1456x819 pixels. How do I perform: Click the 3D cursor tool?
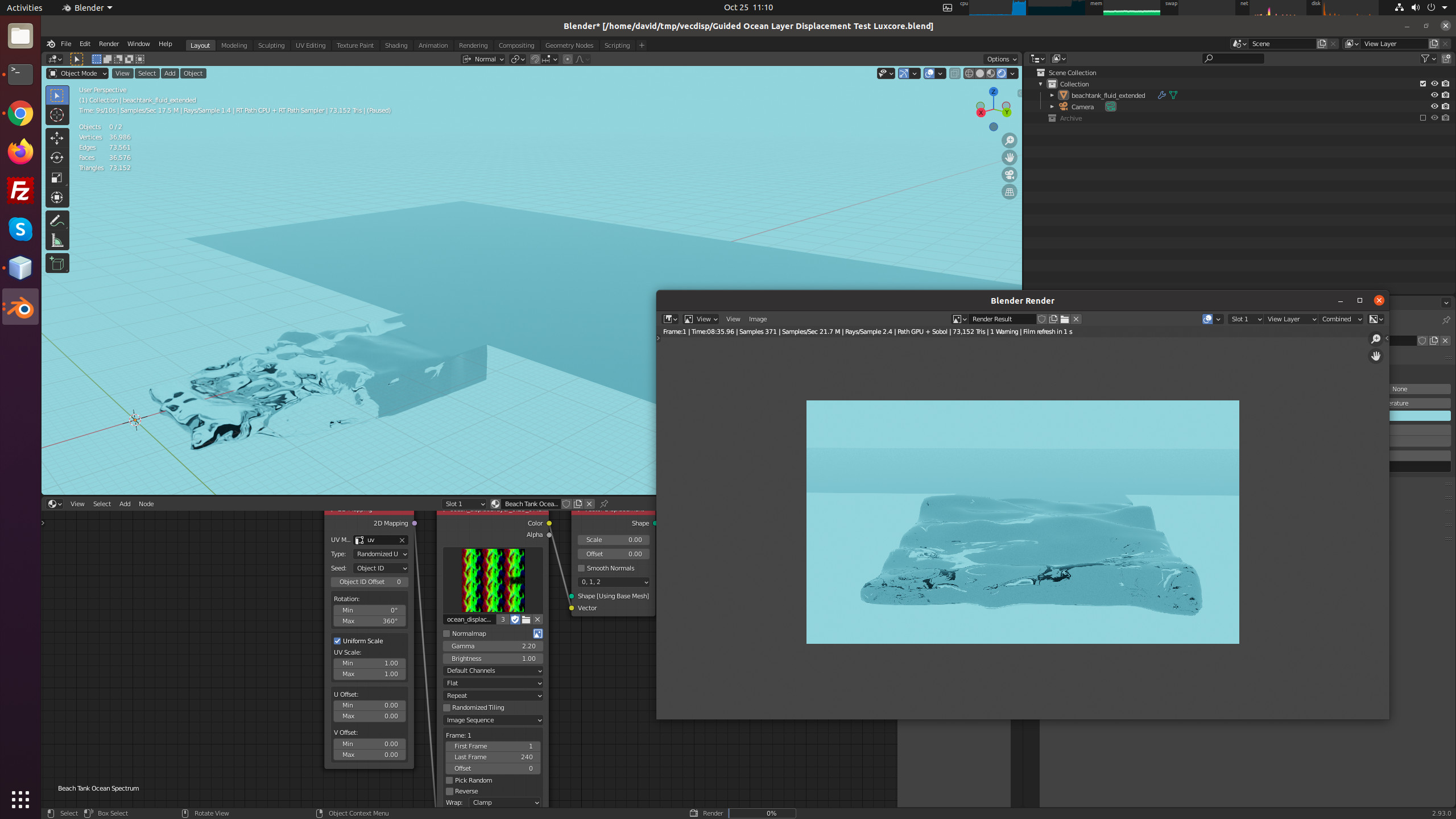coord(57,115)
